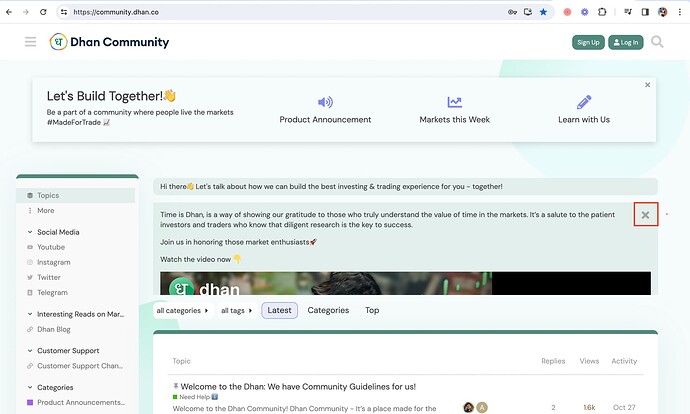Click the Learn with Us pencil icon
This screenshot has width=690, height=414.
click(x=584, y=102)
